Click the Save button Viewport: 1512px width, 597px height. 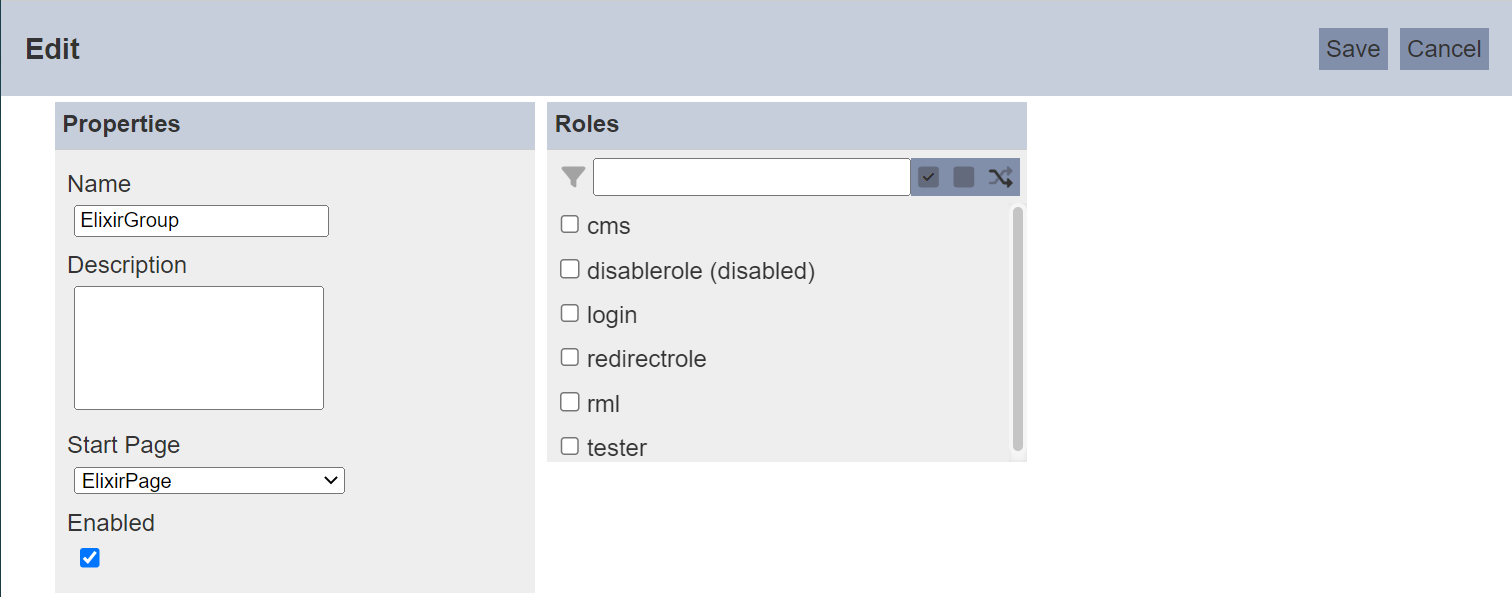pyautogui.click(x=1353, y=49)
